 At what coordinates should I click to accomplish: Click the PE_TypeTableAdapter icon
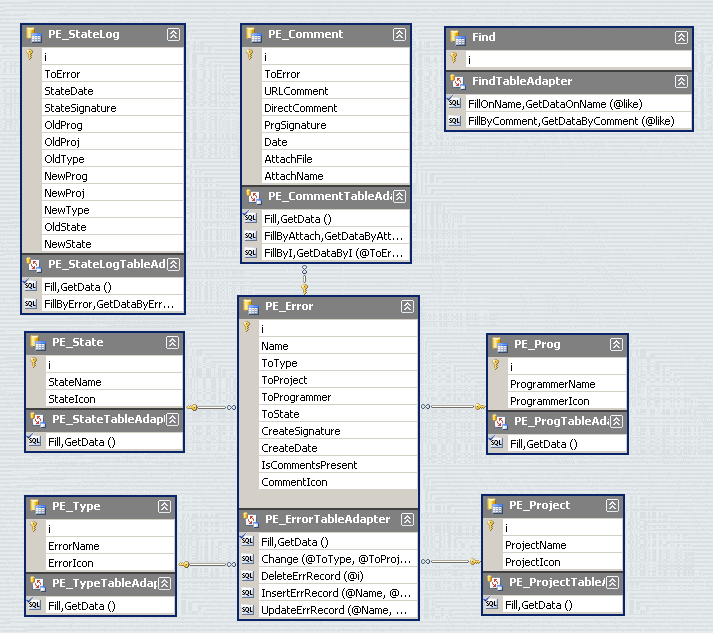click(x=38, y=583)
